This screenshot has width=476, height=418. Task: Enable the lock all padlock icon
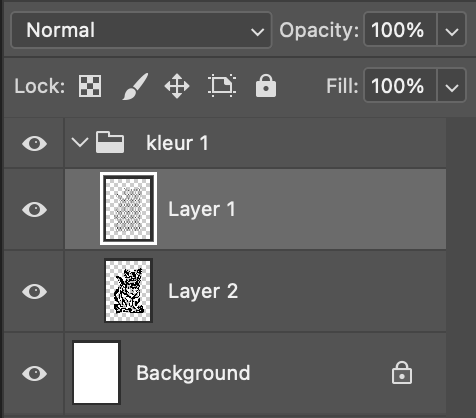coord(266,86)
